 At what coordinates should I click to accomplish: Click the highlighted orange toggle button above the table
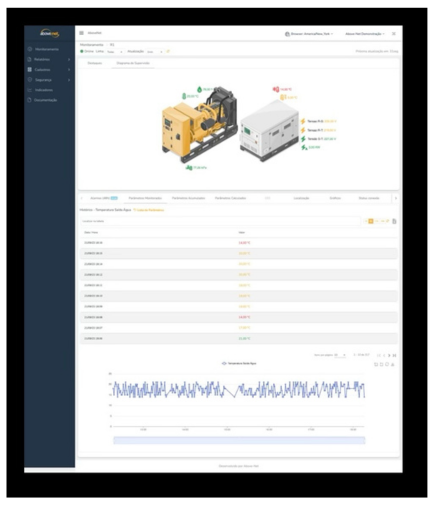(371, 221)
